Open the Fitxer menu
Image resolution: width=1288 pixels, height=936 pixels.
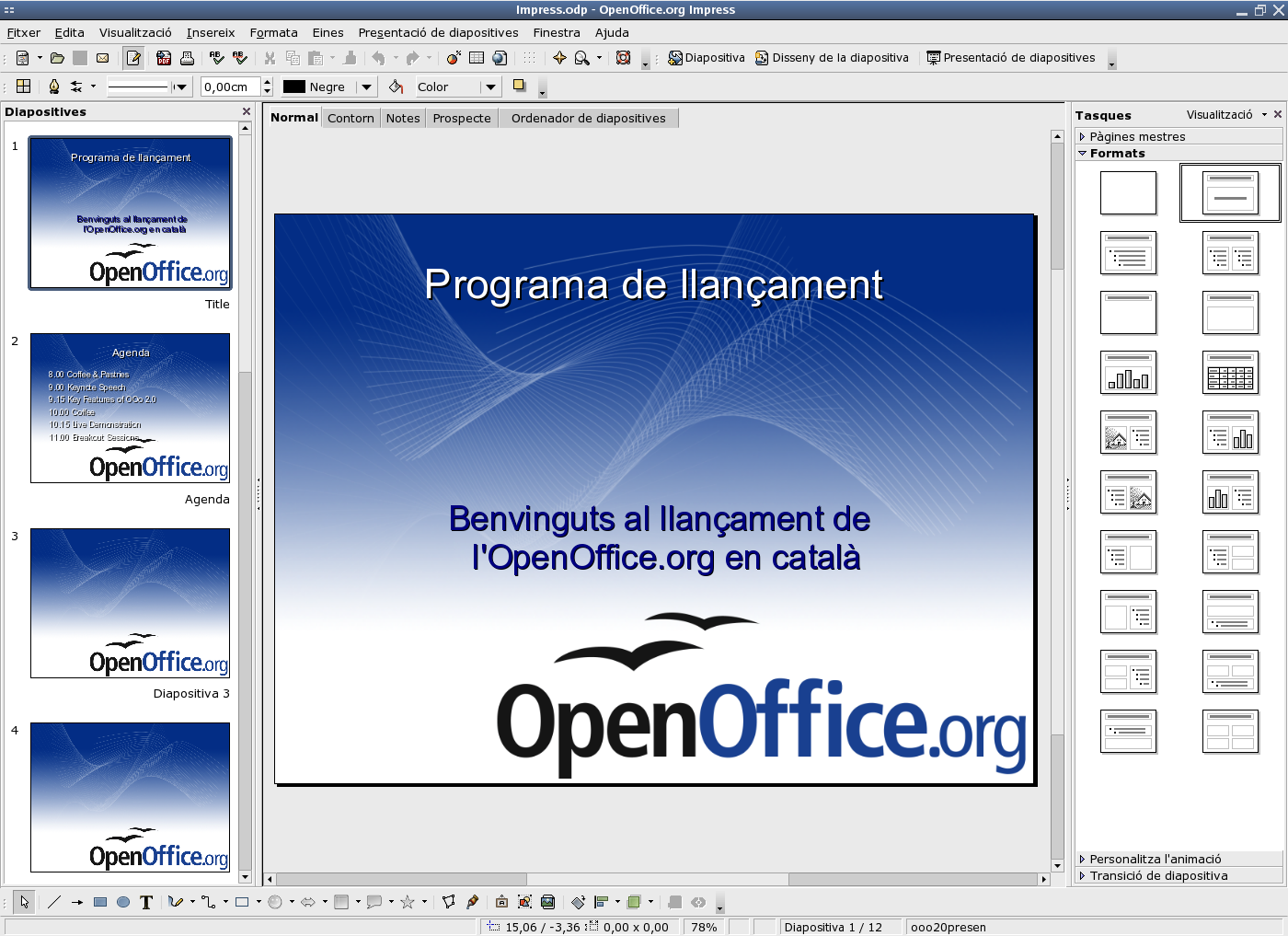point(24,32)
